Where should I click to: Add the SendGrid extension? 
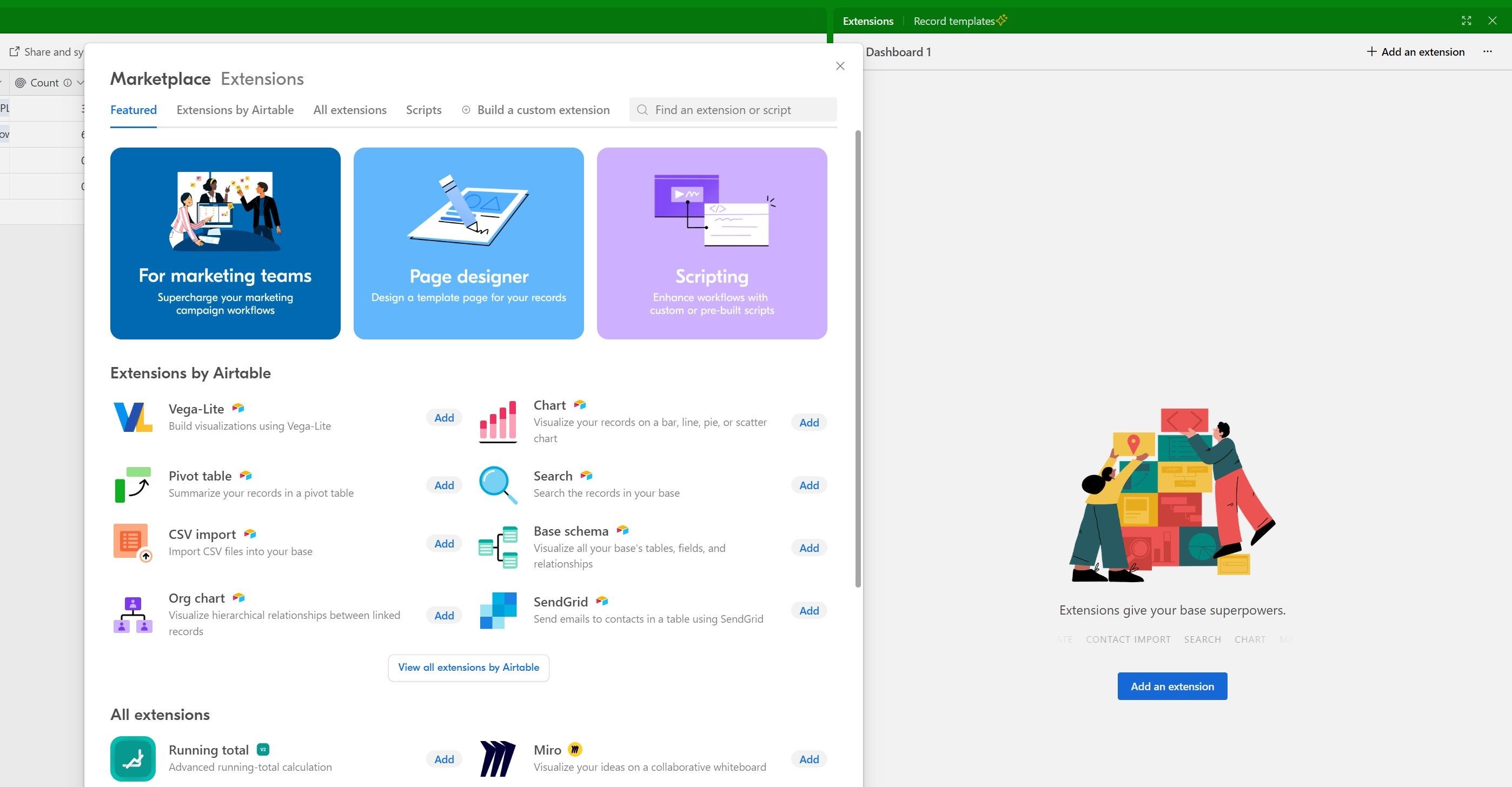809,611
